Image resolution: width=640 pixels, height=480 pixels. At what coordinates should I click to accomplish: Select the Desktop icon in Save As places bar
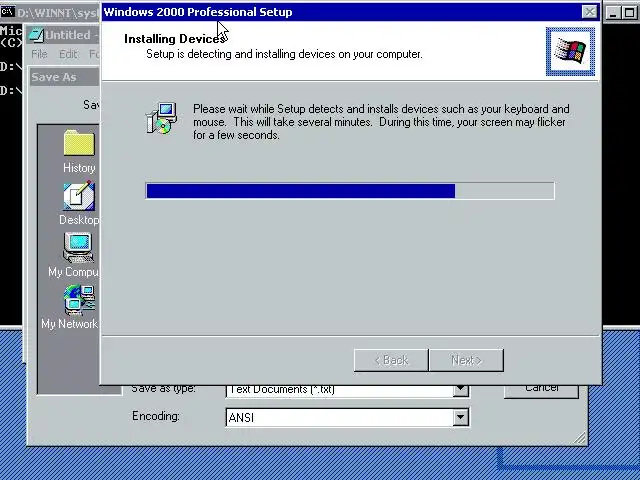coord(79,203)
